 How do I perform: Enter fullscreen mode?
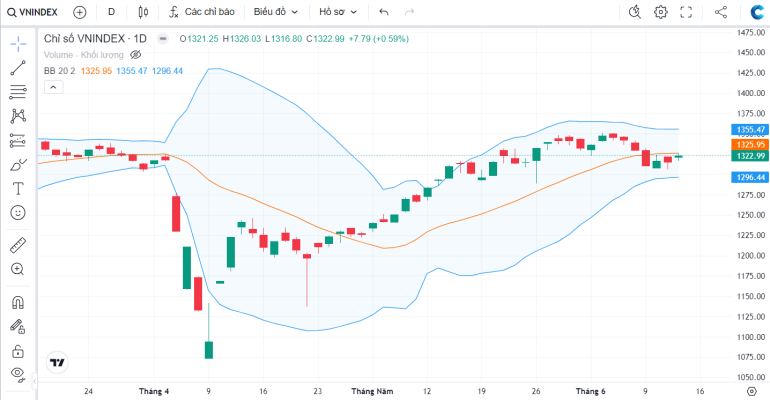pyautogui.click(x=686, y=12)
